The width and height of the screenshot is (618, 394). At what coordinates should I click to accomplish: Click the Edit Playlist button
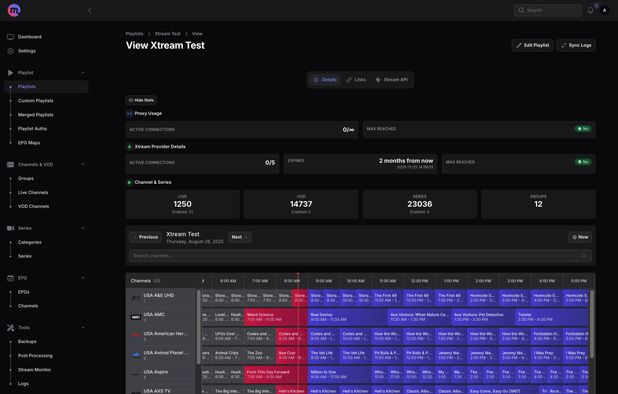tap(532, 45)
